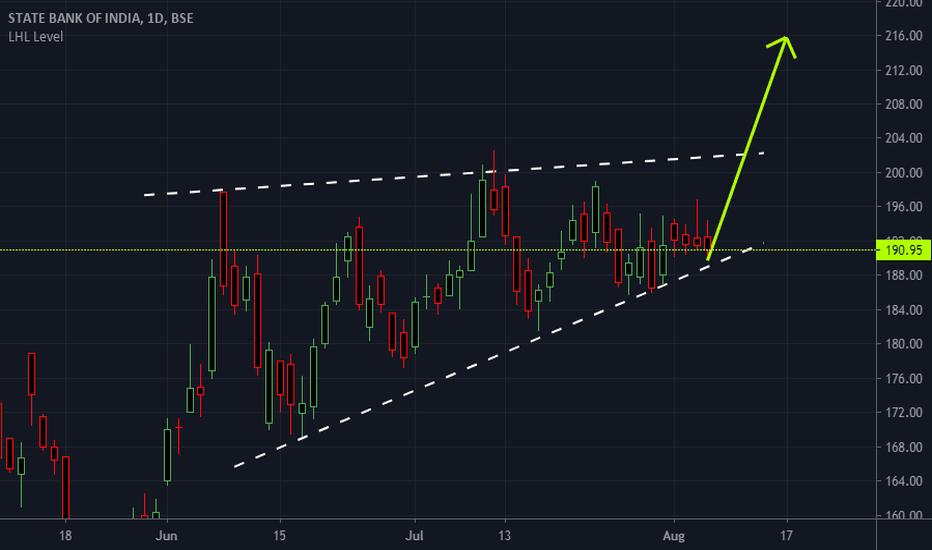Click the 17 date label on time axis
Screen dimensions: 932x550
pos(786,536)
